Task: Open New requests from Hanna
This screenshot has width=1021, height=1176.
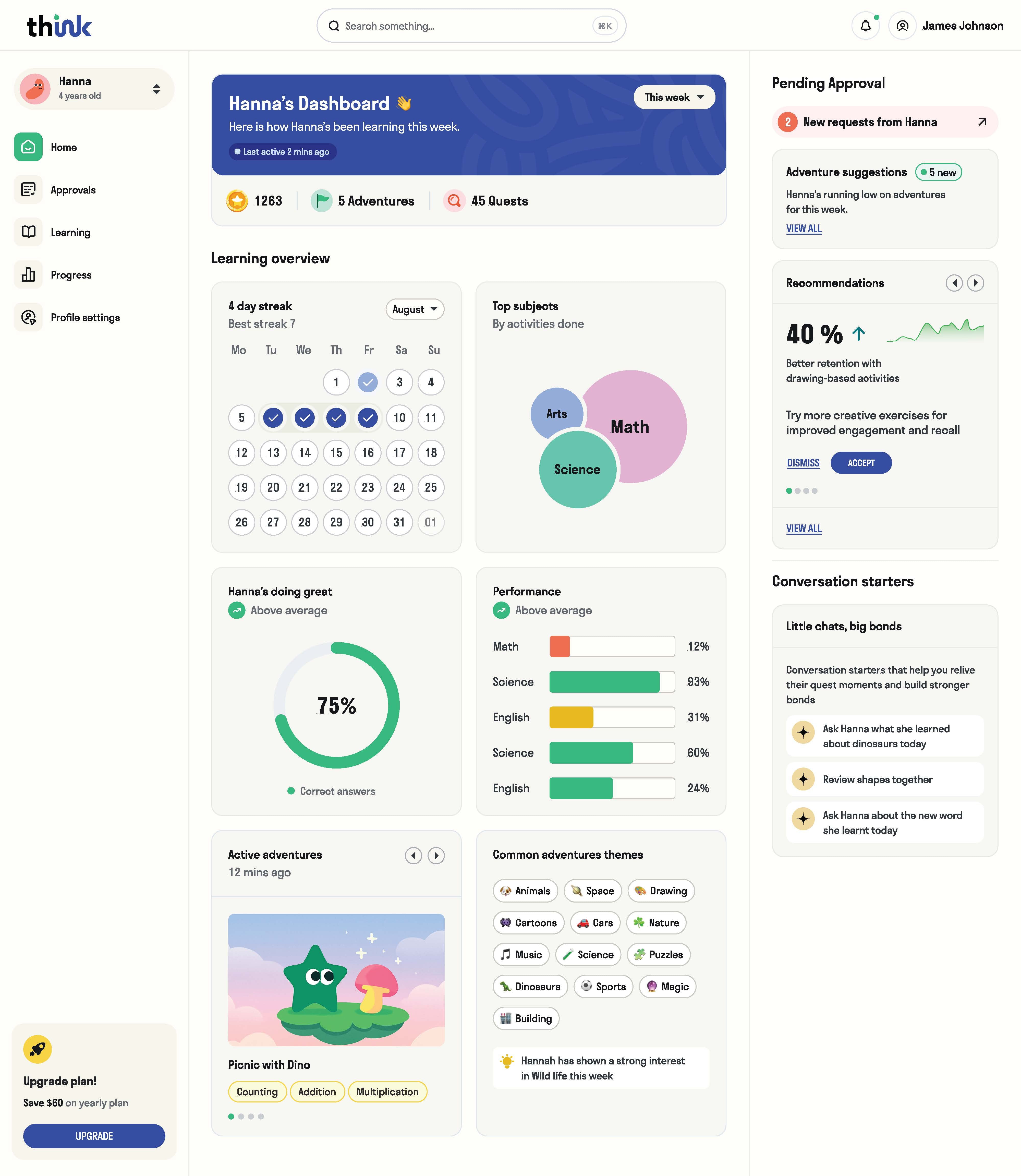Action: tap(885, 122)
